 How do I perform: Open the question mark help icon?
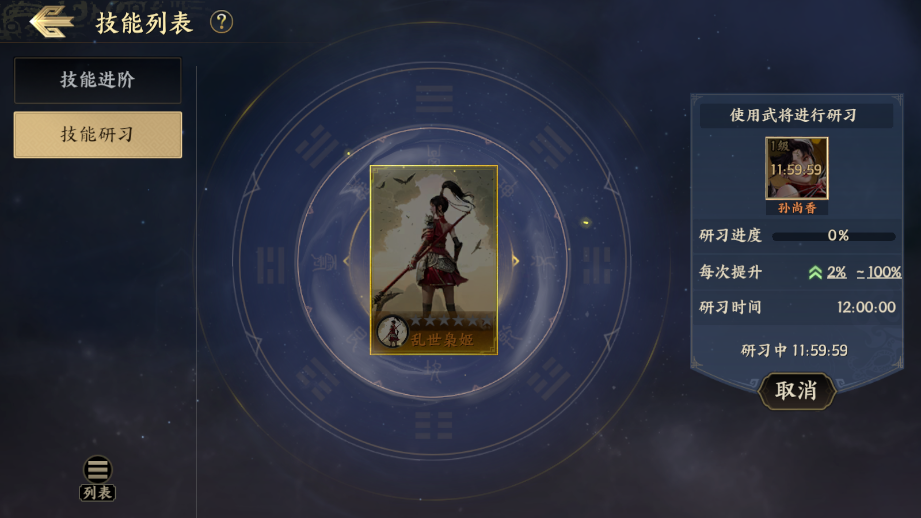click(x=221, y=22)
